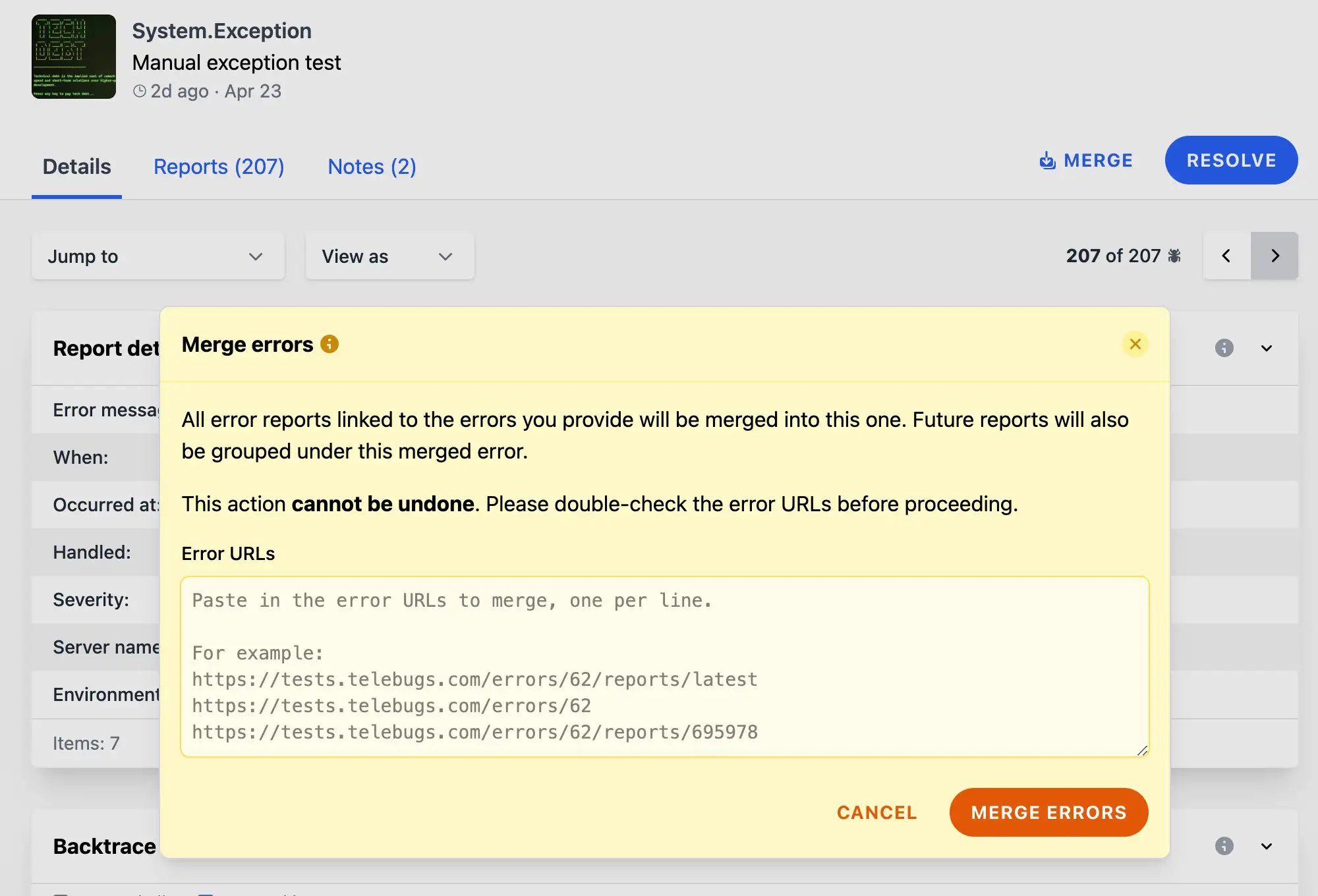Open the View as dropdown
The height and width of the screenshot is (896, 1318).
389,256
